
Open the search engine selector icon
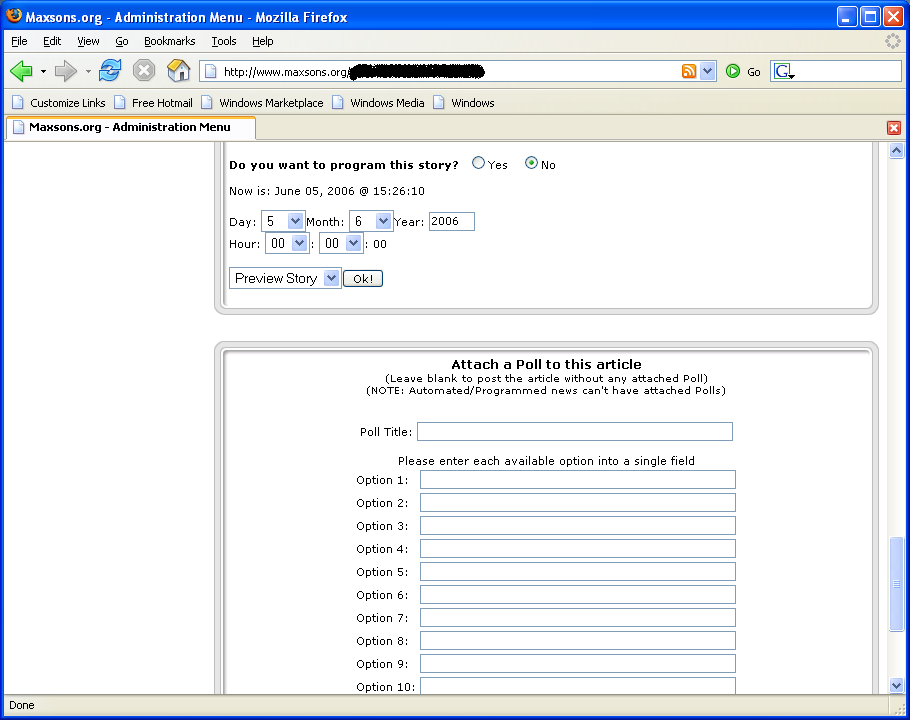click(x=783, y=72)
